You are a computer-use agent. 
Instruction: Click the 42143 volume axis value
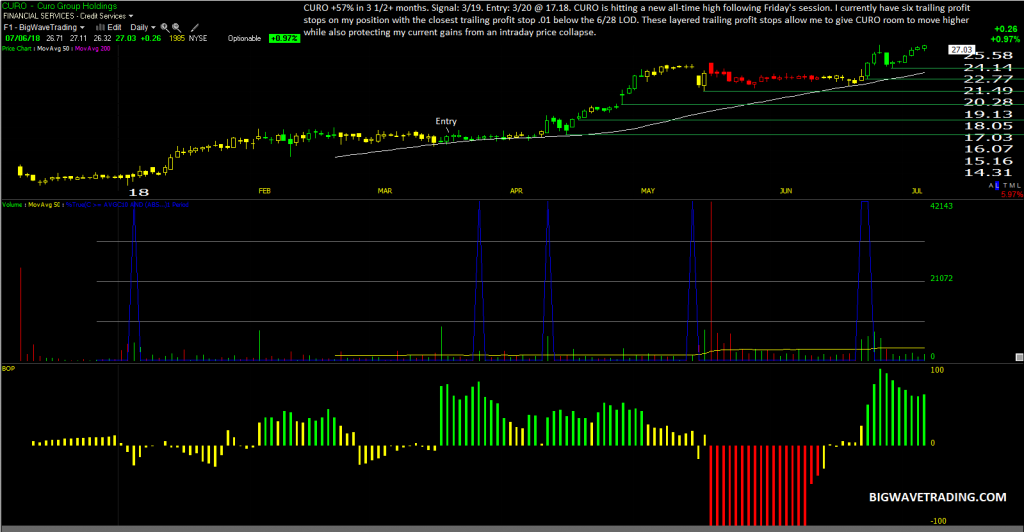(x=941, y=206)
